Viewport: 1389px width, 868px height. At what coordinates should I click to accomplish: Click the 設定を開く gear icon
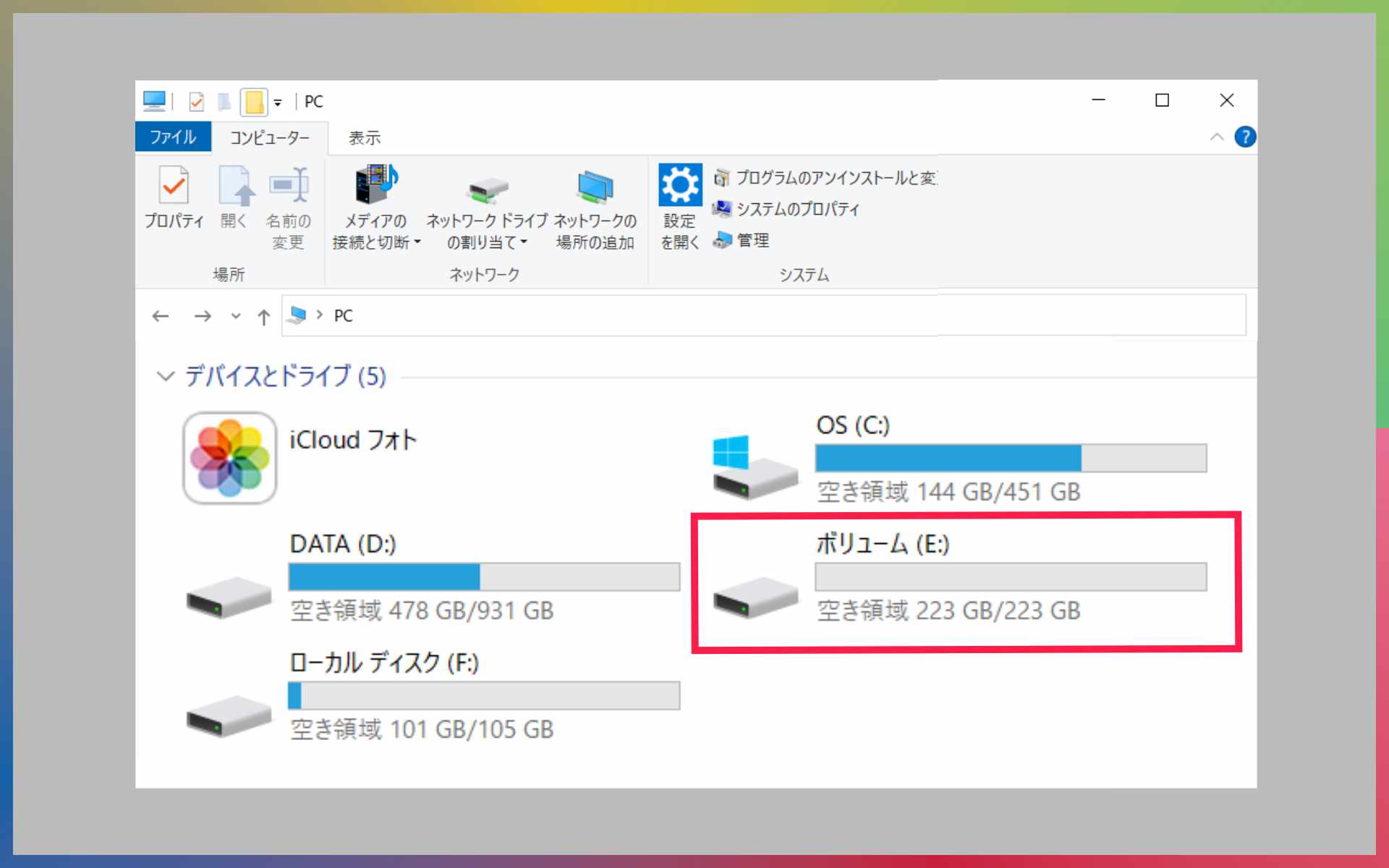click(679, 185)
